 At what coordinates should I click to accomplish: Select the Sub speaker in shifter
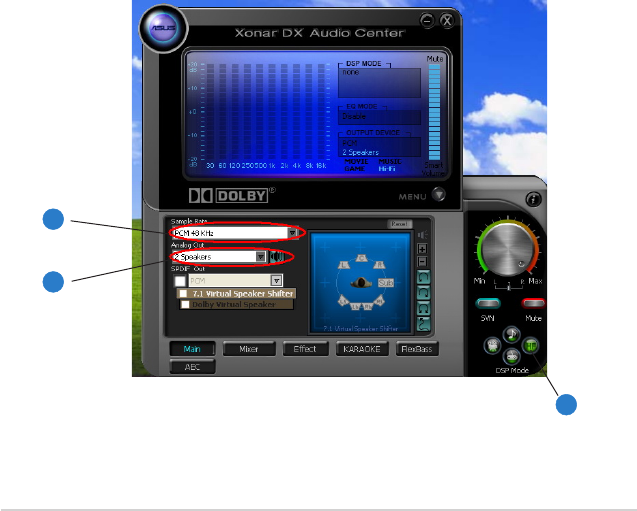click(x=385, y=283)
